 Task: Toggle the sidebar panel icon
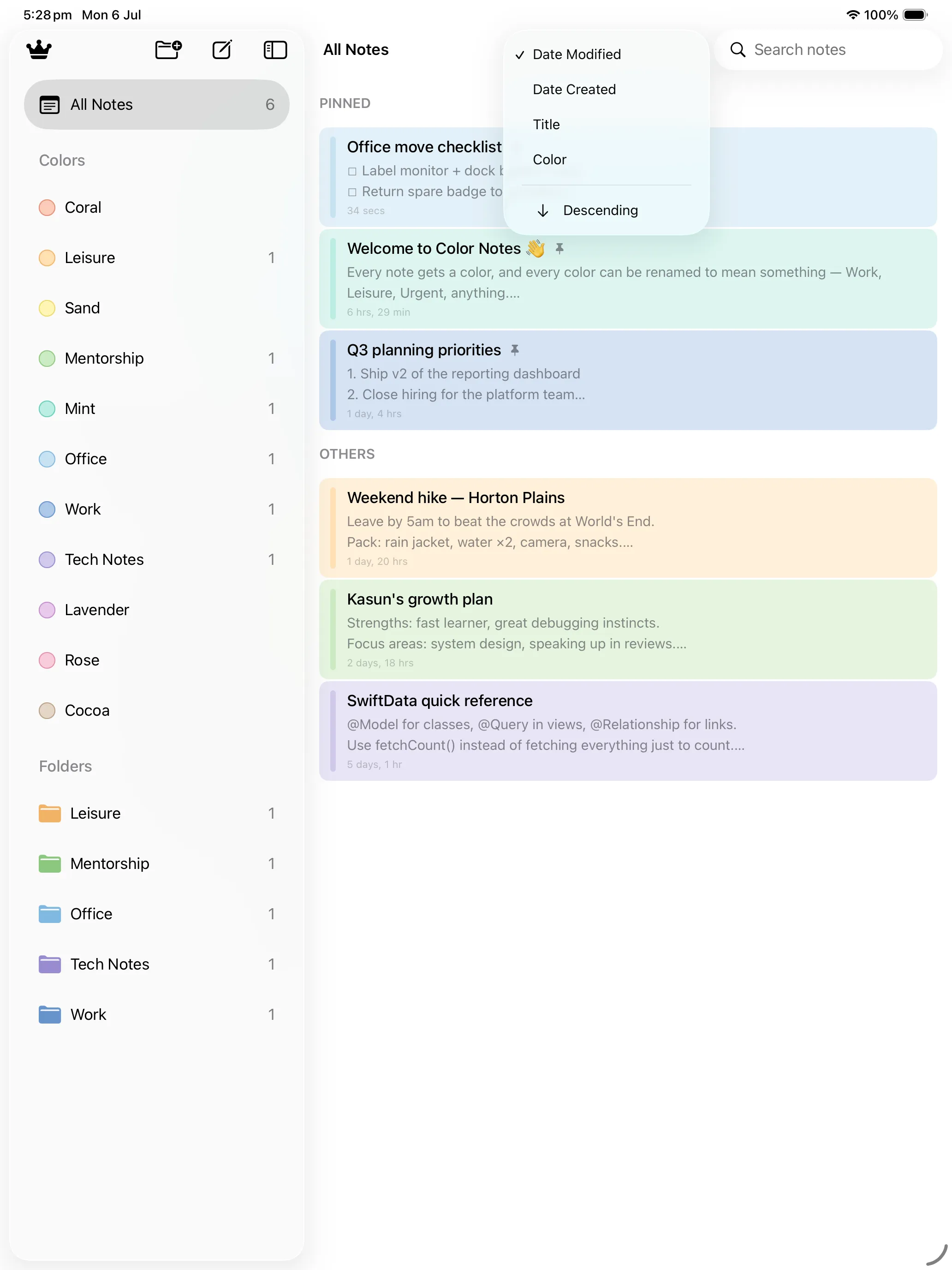(275, 50)
